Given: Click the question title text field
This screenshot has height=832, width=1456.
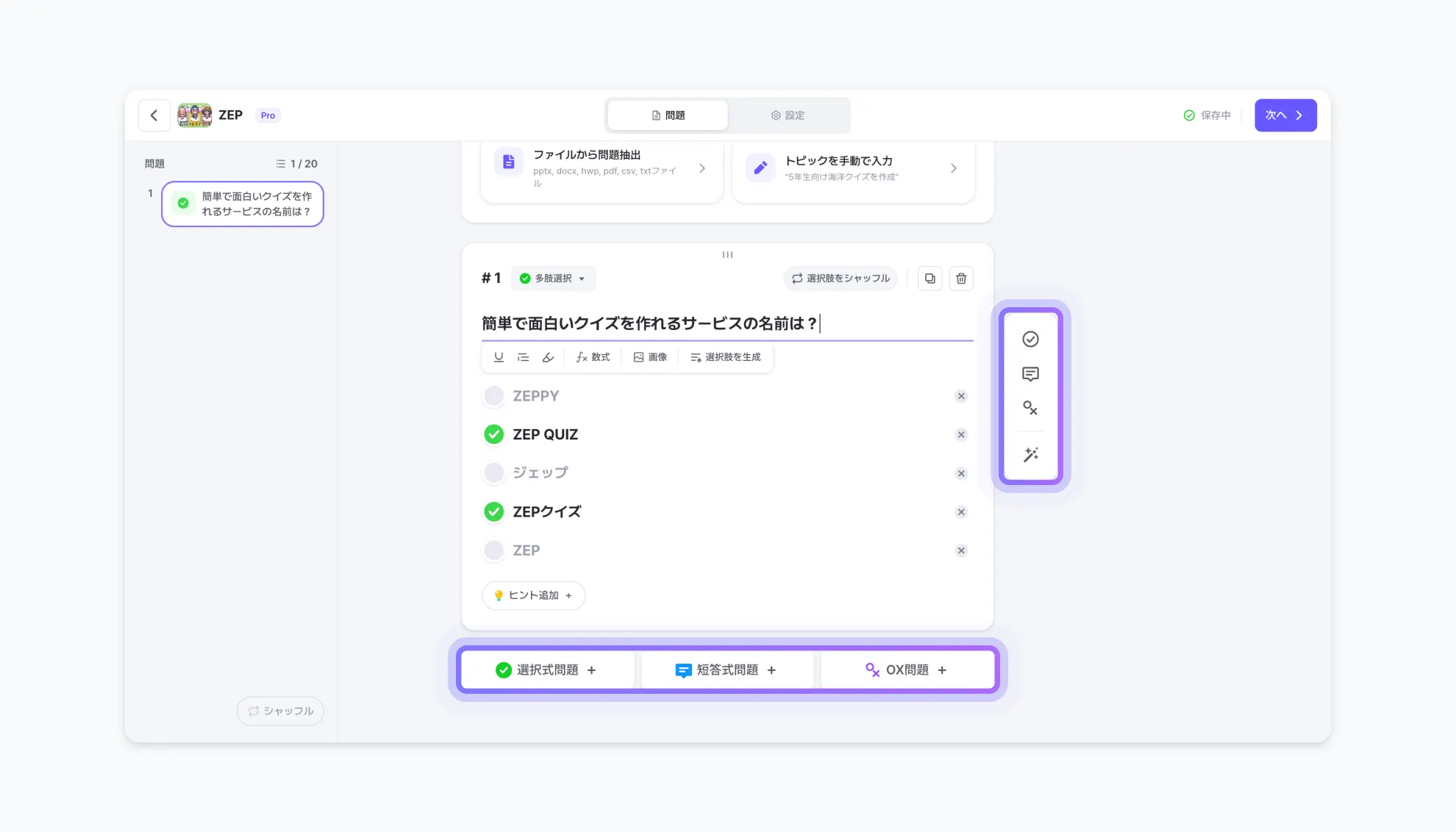Looking at the screenshot, I should [727, 323].
